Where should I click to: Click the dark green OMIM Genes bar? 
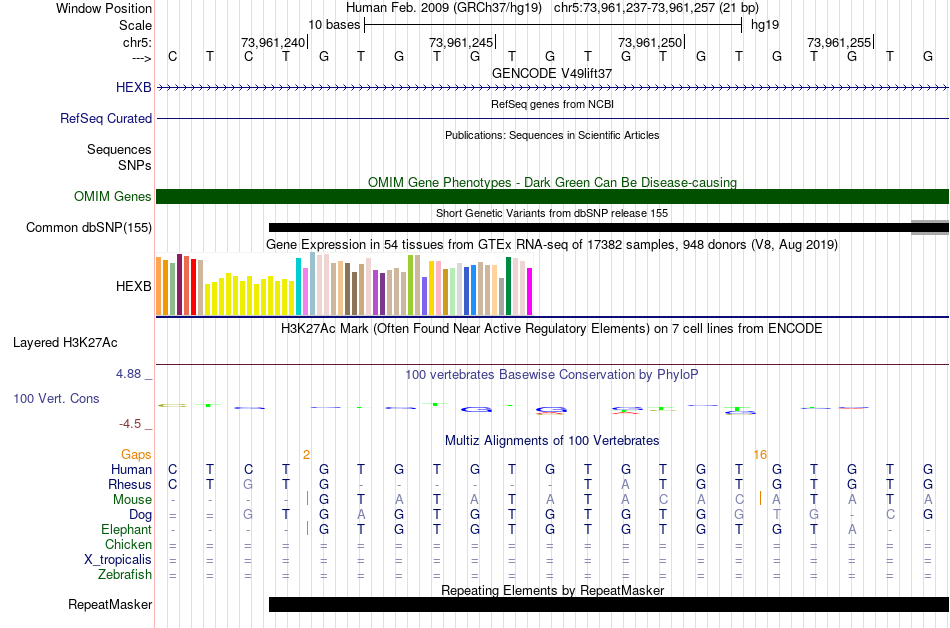[x=552, y=196]
